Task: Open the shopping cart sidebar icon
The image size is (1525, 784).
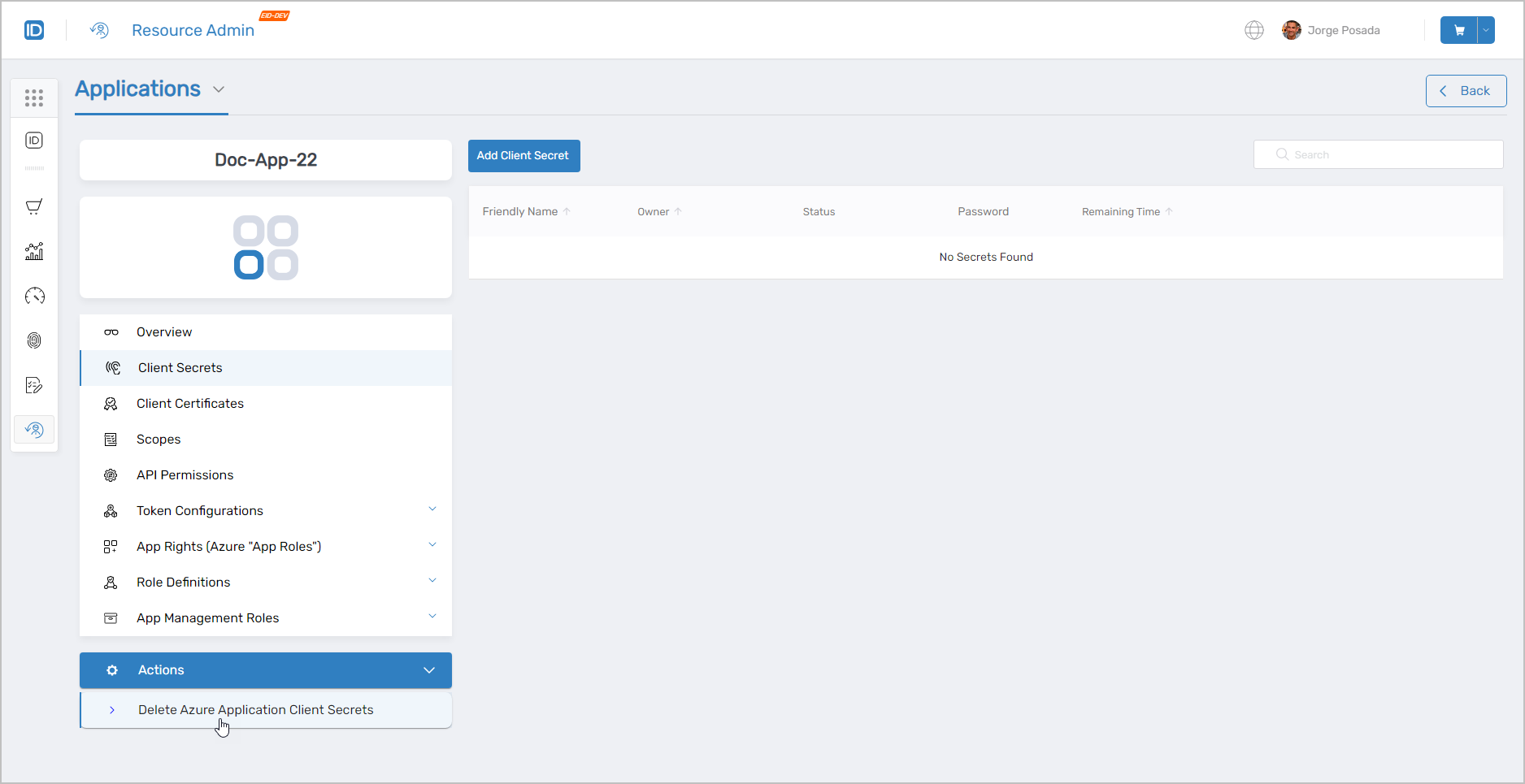Action: click(x=34, y=206)
